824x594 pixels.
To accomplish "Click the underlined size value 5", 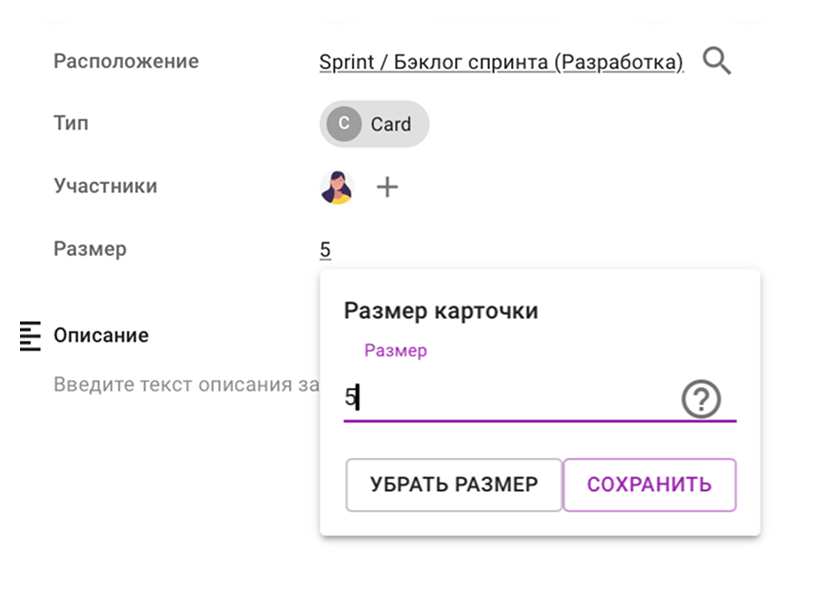I will [325, 250].
